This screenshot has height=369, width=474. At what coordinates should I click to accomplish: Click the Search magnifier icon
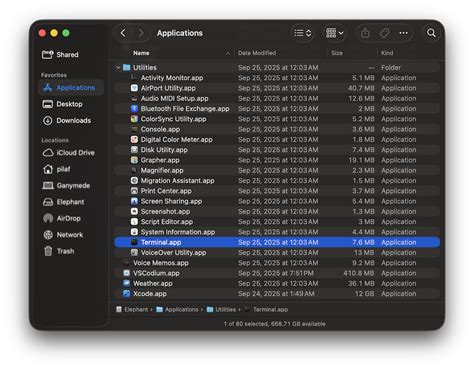click(x=431, y=33)
